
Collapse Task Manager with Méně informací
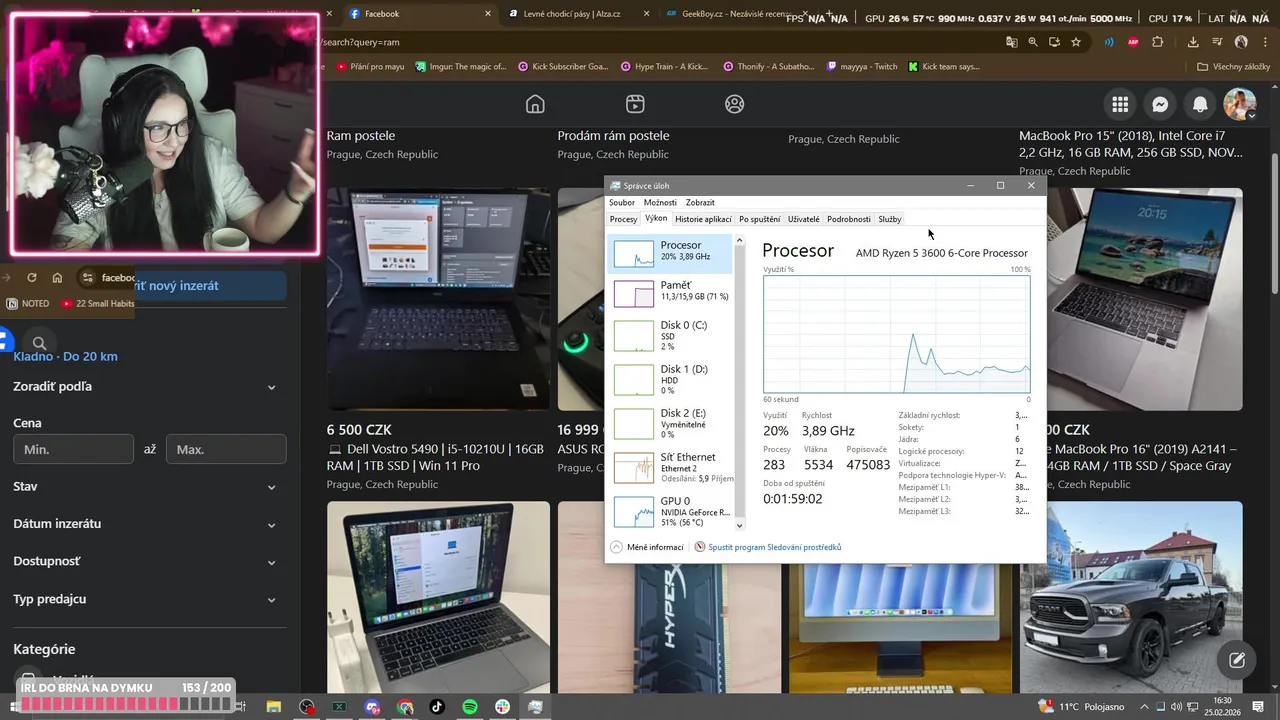click(647, 547)
